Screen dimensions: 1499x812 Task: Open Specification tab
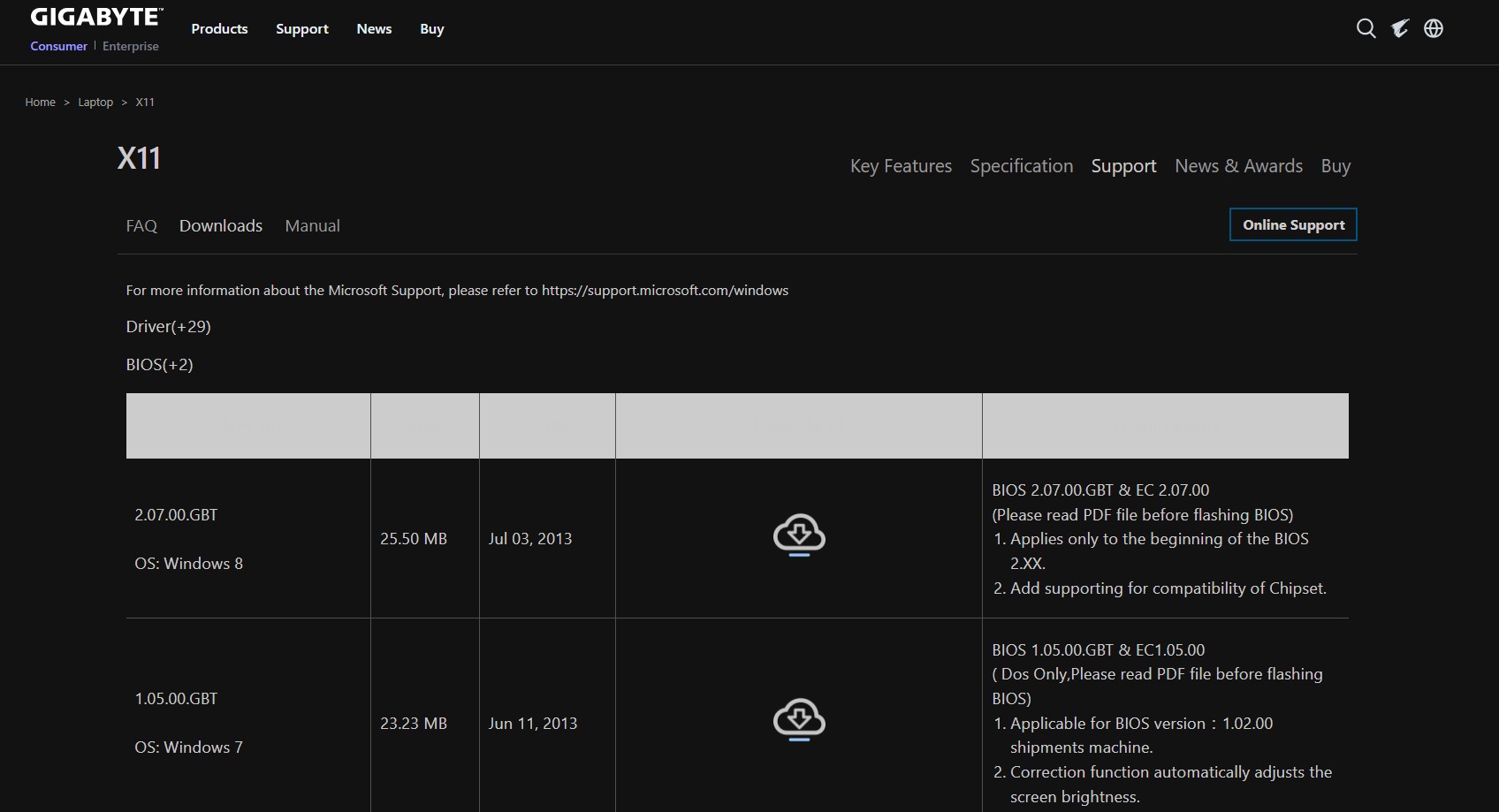coord(1022,166)
